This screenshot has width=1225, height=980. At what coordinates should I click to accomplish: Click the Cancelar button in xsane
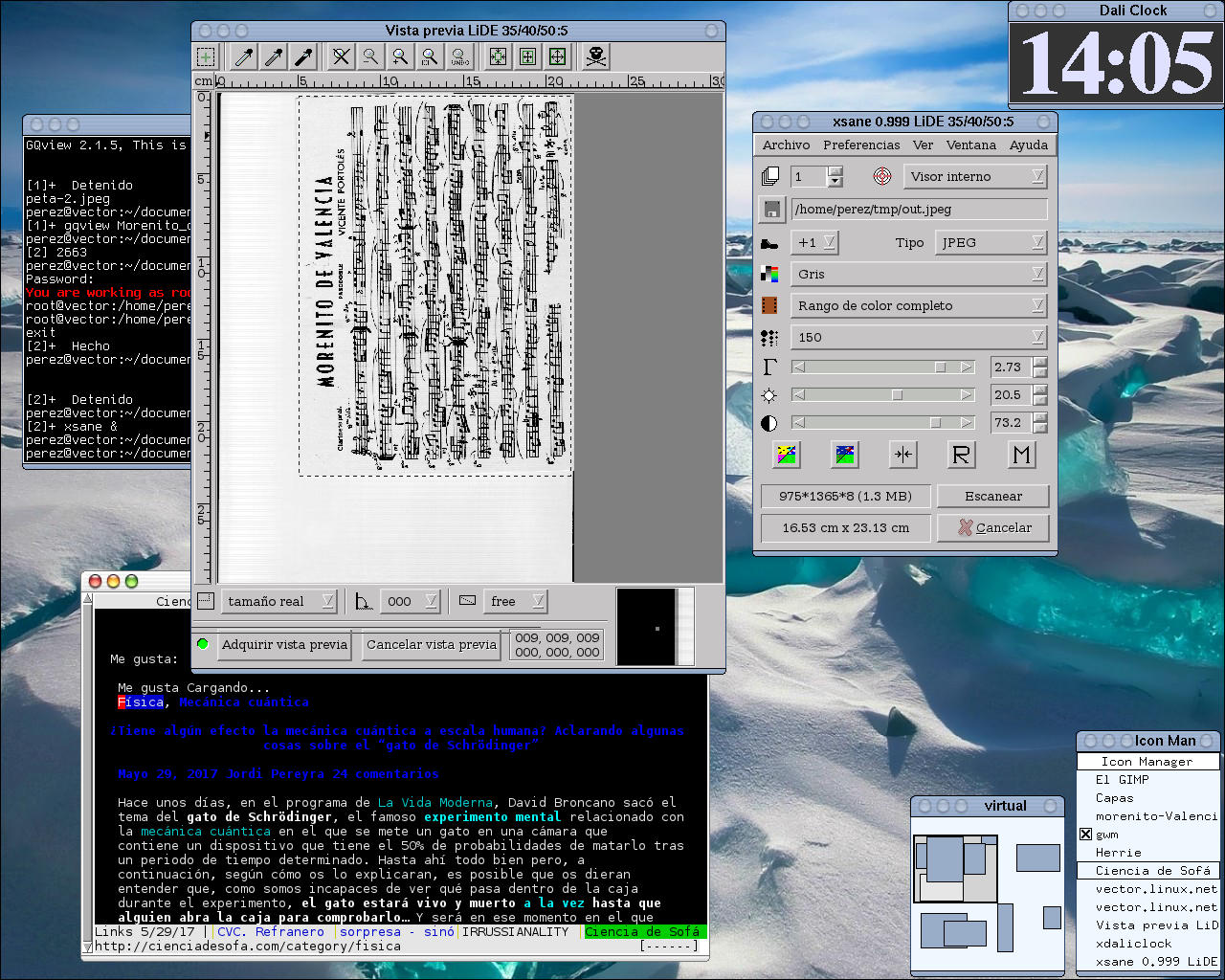point(993,527)
